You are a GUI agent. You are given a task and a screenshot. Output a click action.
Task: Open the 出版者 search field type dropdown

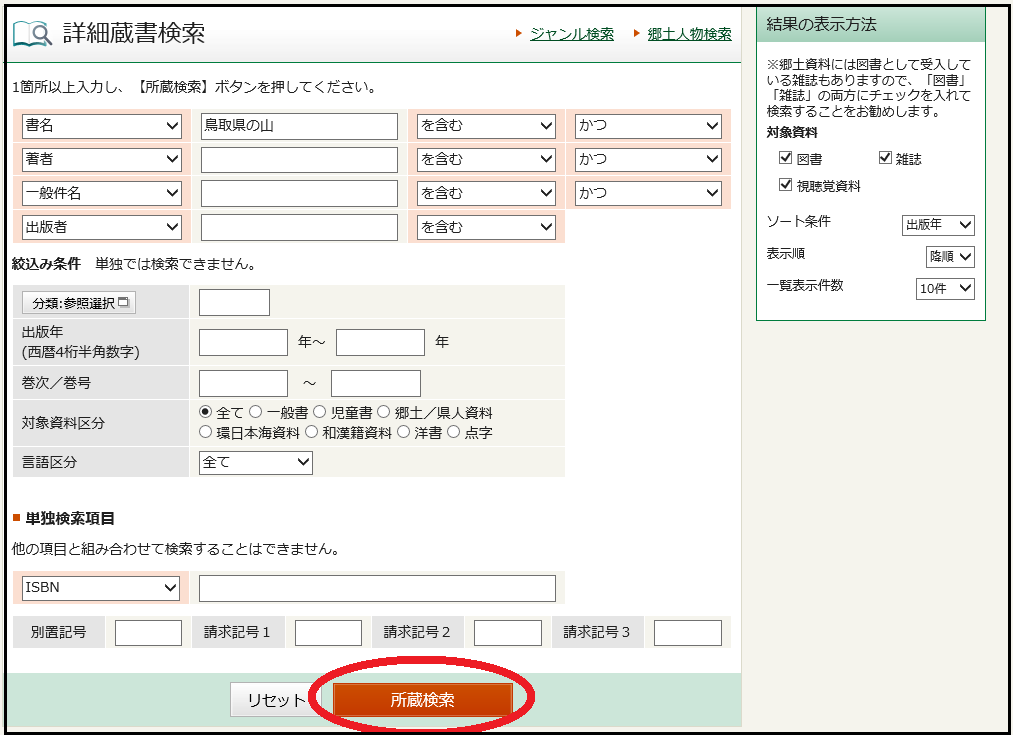coord(102,227)
